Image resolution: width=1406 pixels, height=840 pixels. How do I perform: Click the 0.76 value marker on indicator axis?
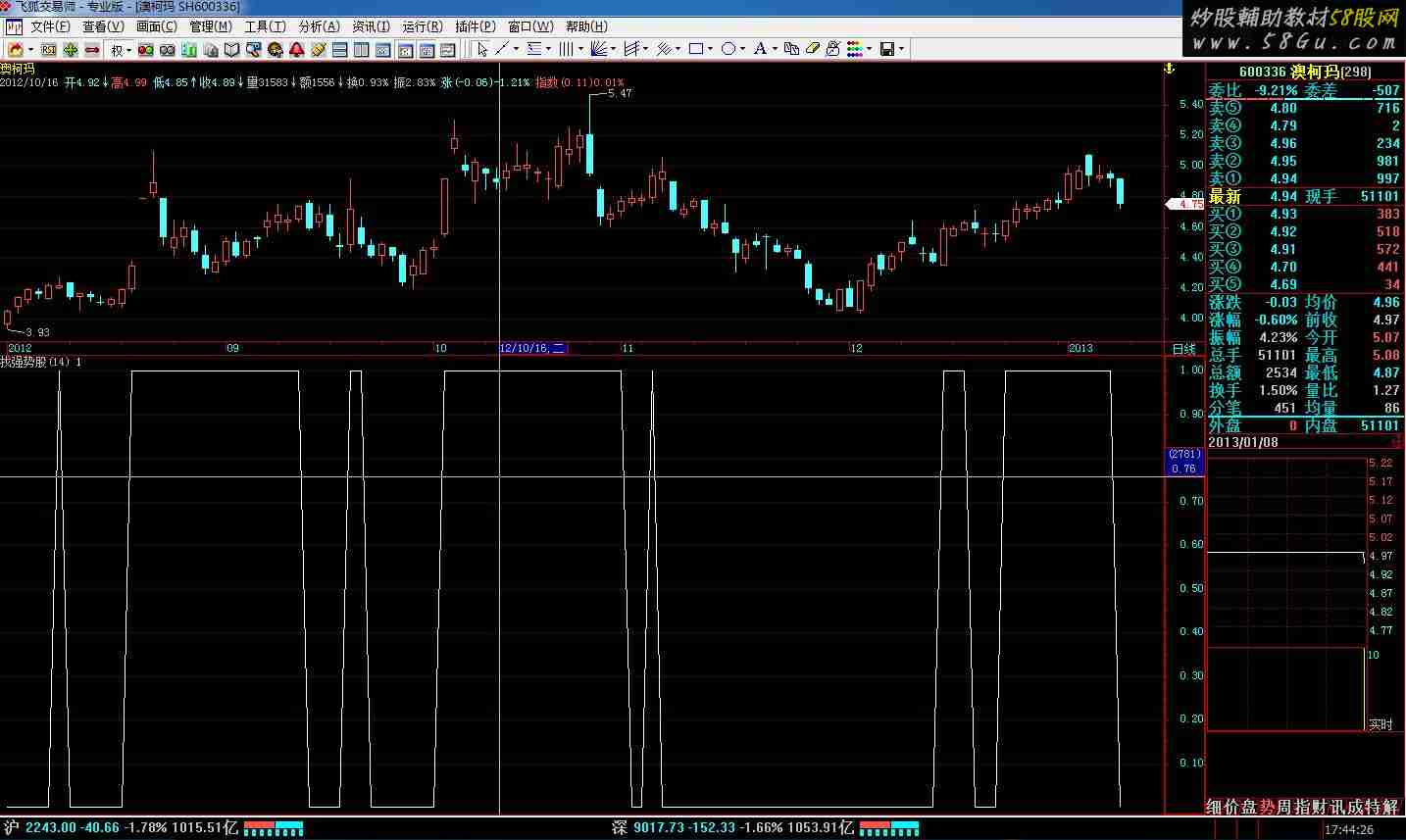click(x=1184, y=469)
